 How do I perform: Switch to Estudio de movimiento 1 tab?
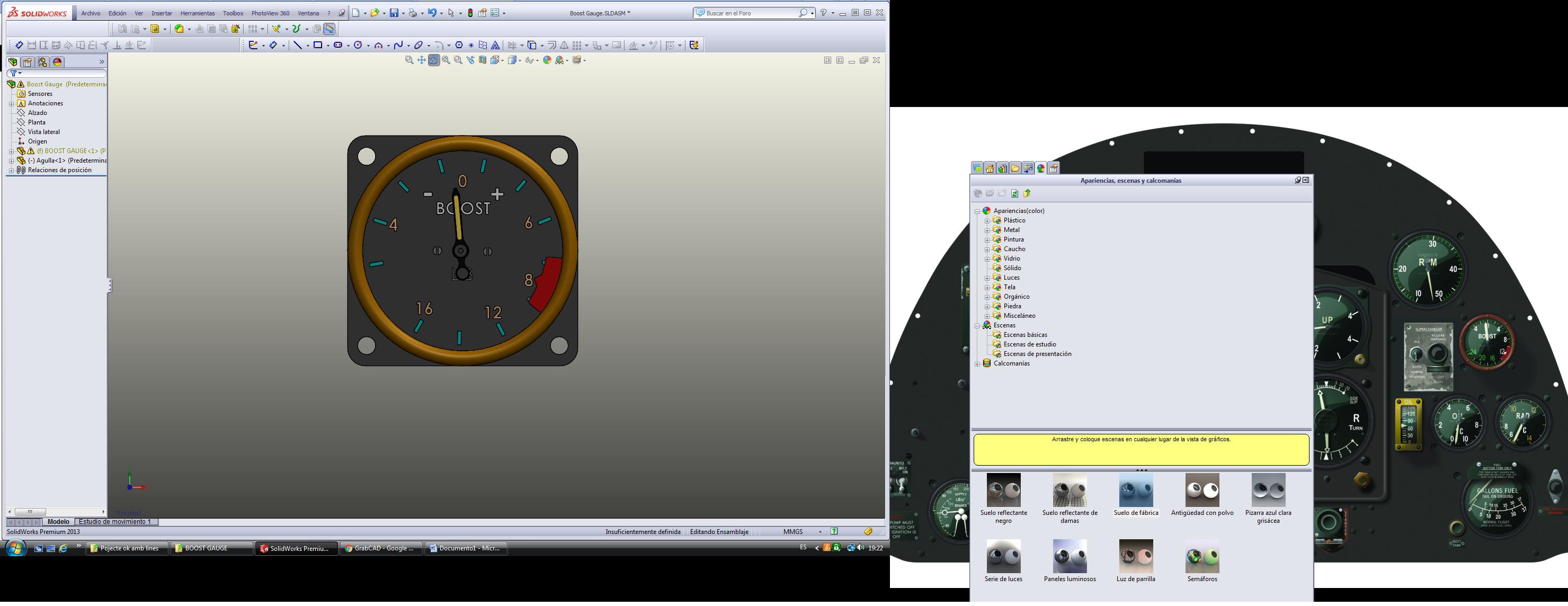(115, 521)
